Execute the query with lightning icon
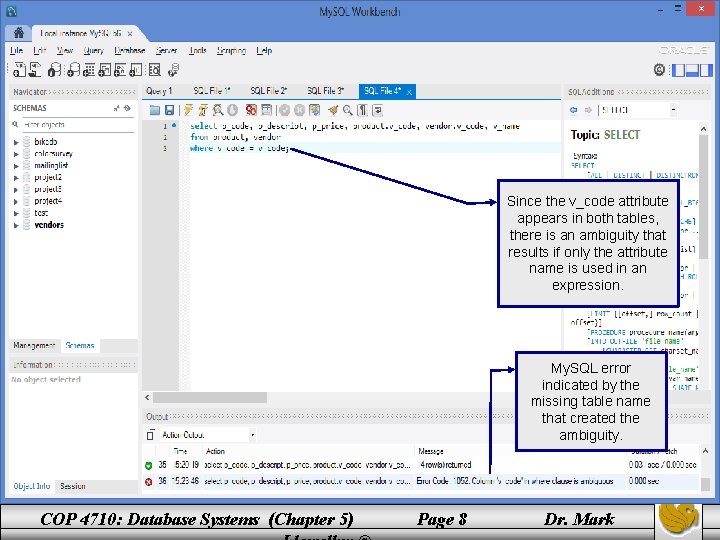The width and height of the screenshot is (720, 540). pyautogui.click(x=188, y=110)
